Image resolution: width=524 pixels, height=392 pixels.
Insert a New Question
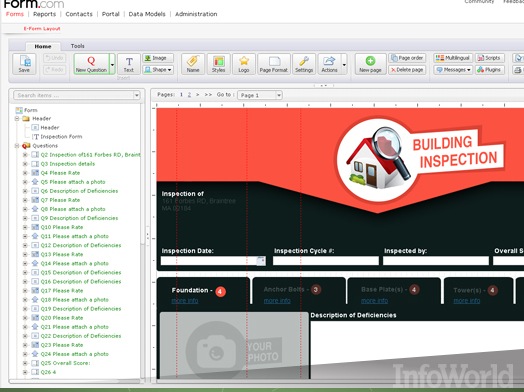(x=91, y=63)
